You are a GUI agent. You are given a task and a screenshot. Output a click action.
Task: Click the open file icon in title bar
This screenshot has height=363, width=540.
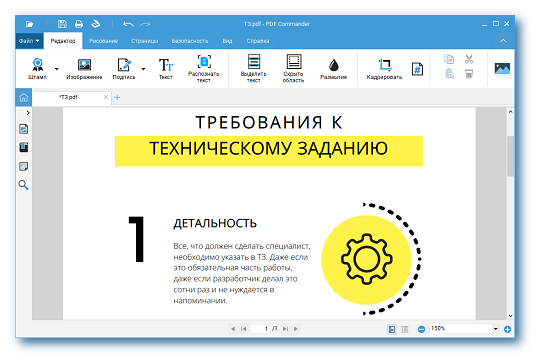pyautogui.click(x=30, y=24)
